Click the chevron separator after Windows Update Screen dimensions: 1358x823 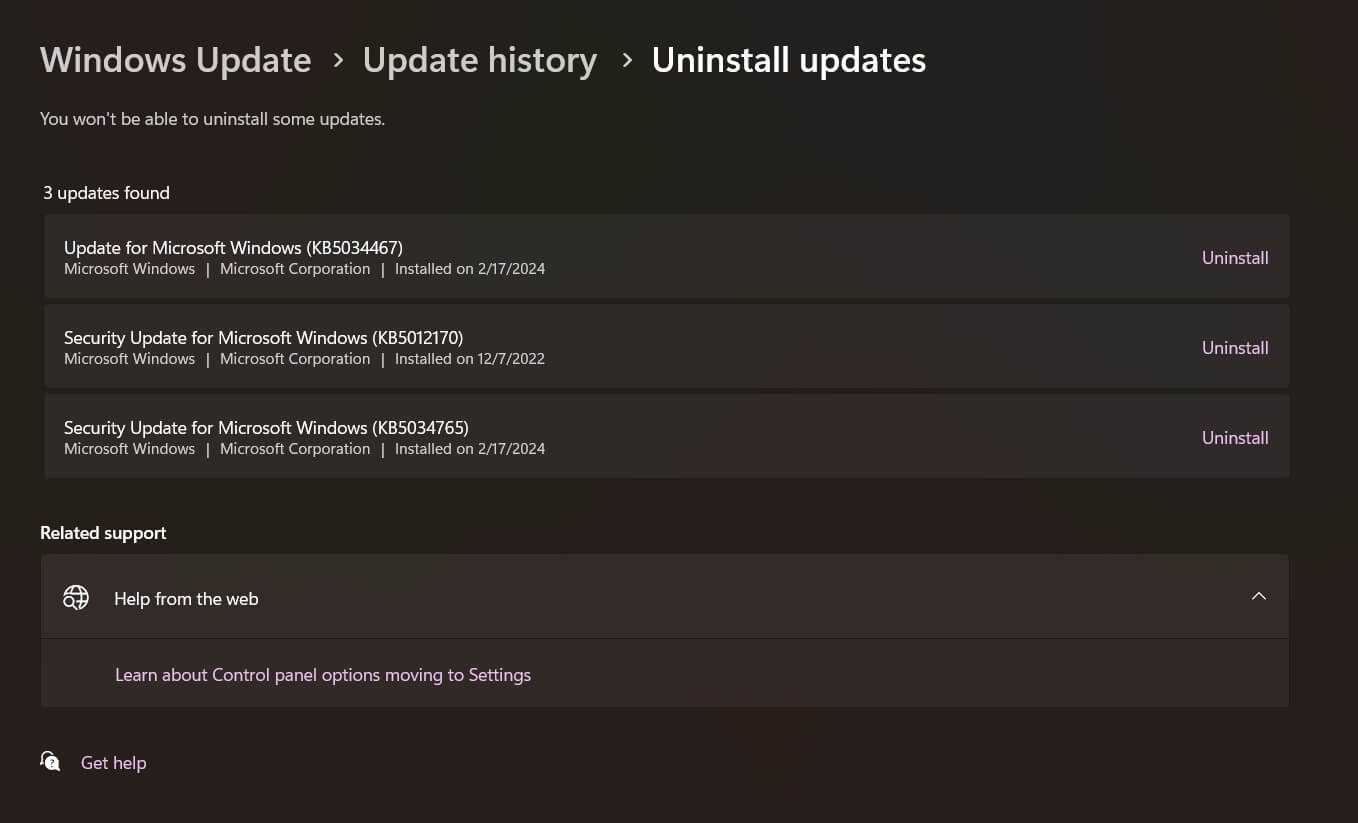338,60
